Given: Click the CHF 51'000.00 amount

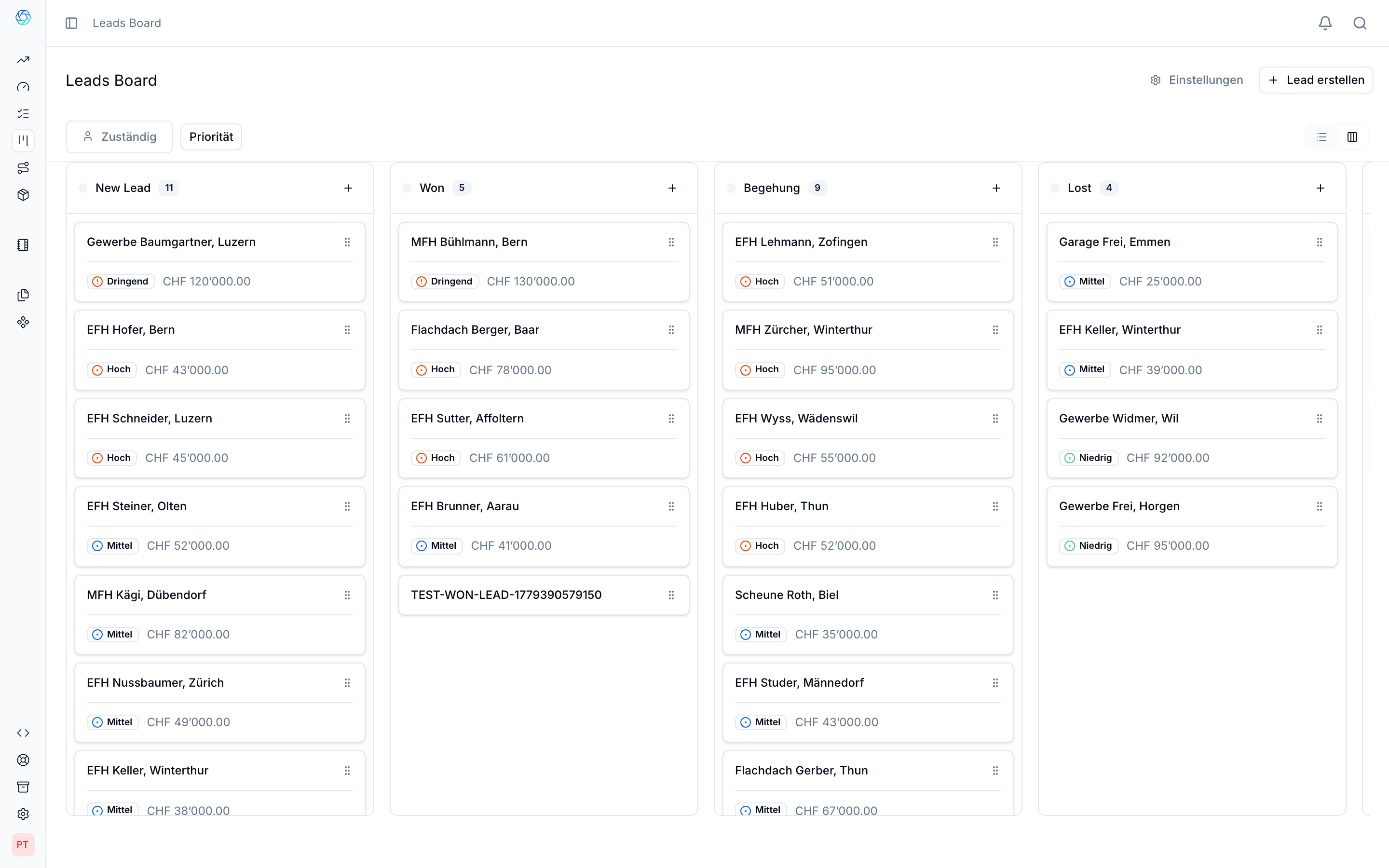Looking at the screenshot, I should [833, 281].
